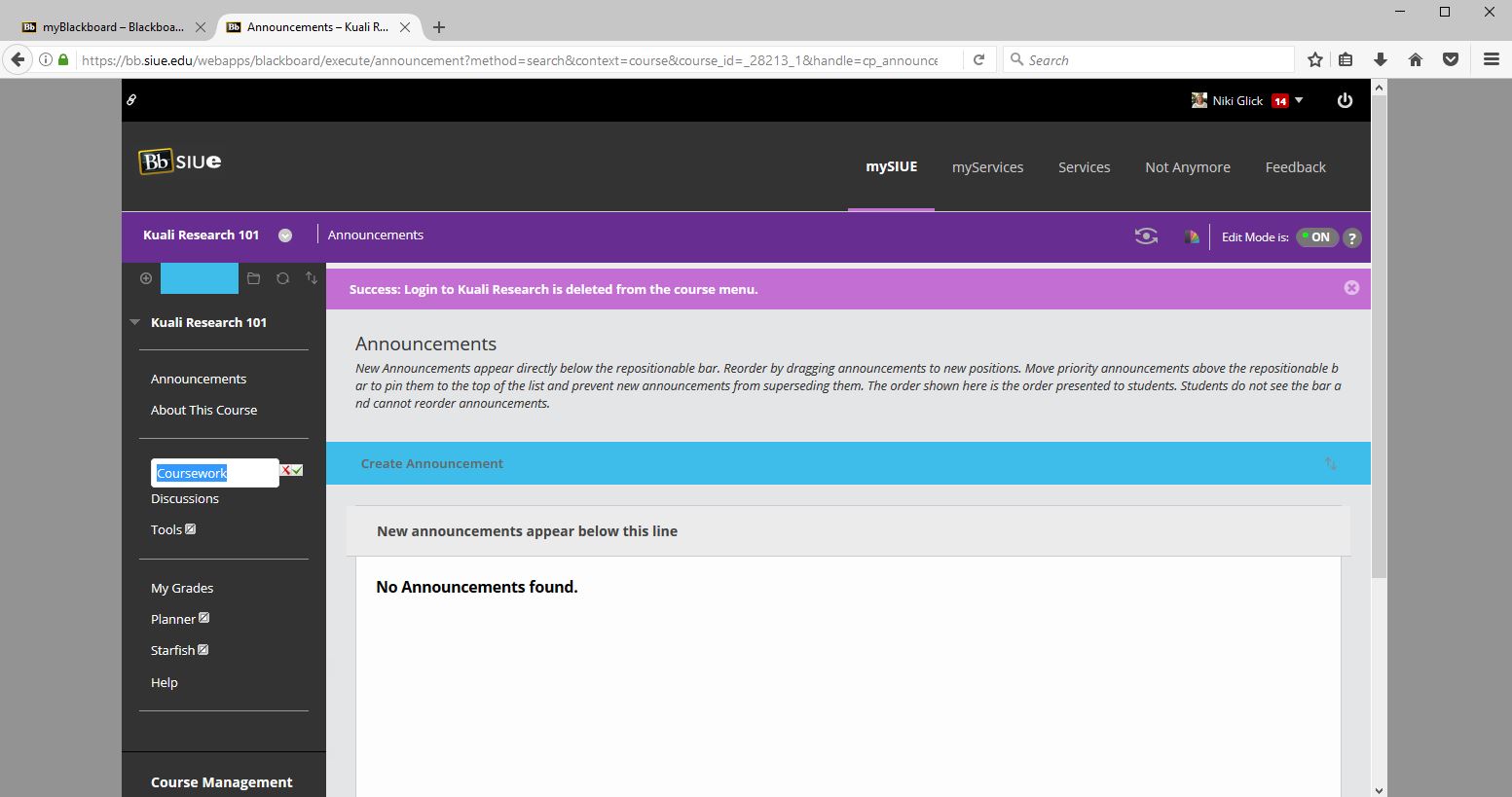The width and height of the screenshot is (1512, 797).
Task: Switch to the myServices tab
Action: pyautogui.click(x=987, y=167)
